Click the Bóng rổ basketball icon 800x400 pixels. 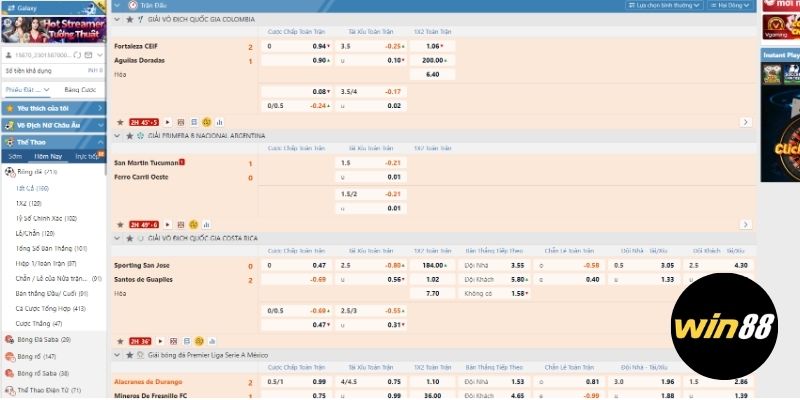[9, 356]
